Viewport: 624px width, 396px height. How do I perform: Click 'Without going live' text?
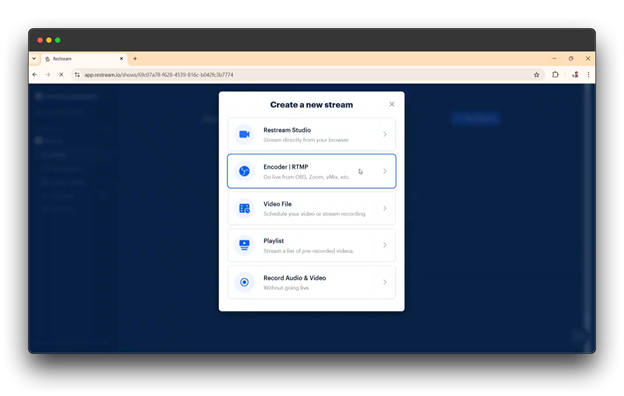click(x=286, y=288)
